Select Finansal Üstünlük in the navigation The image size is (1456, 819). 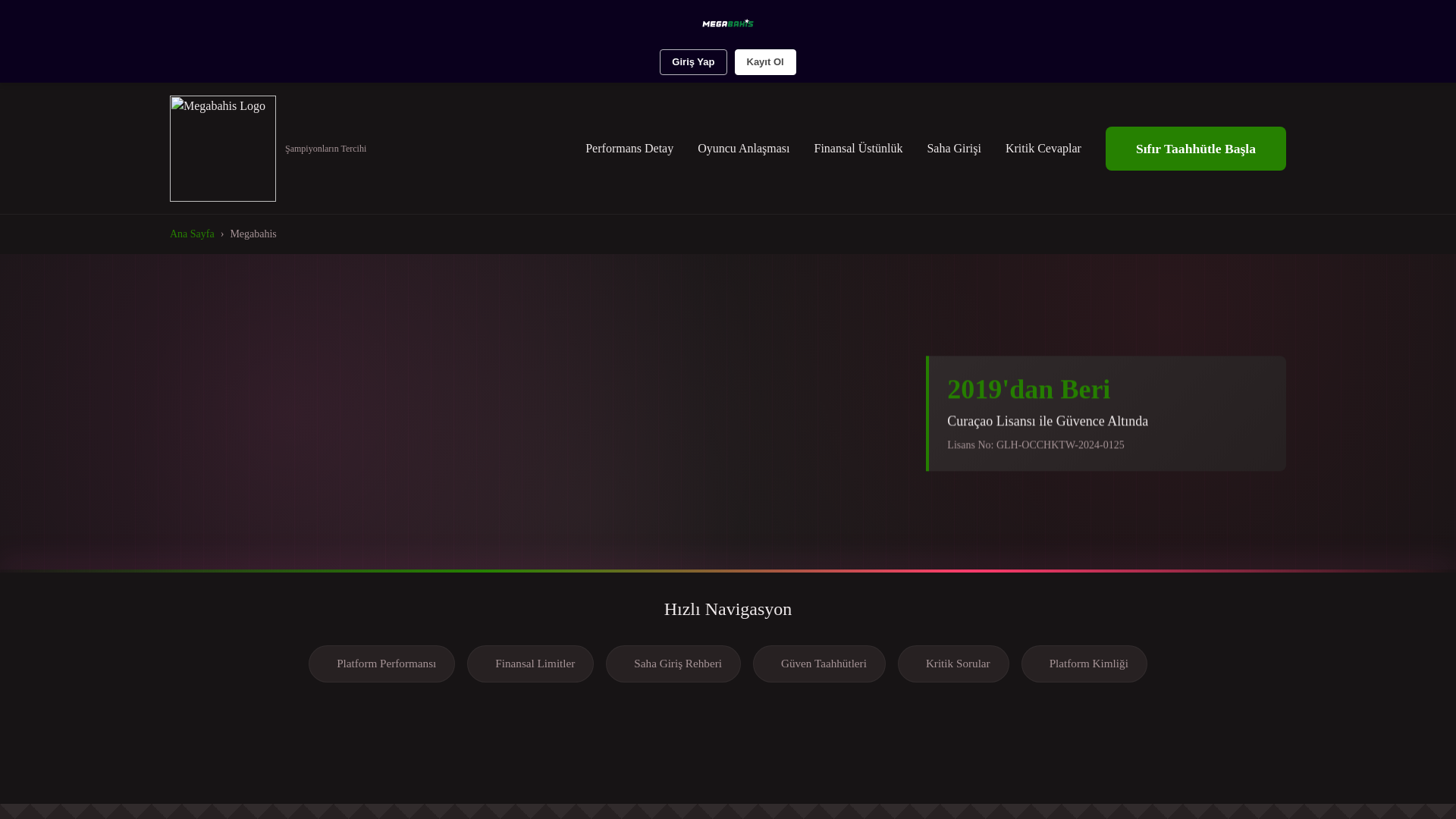tap(858, 149)
